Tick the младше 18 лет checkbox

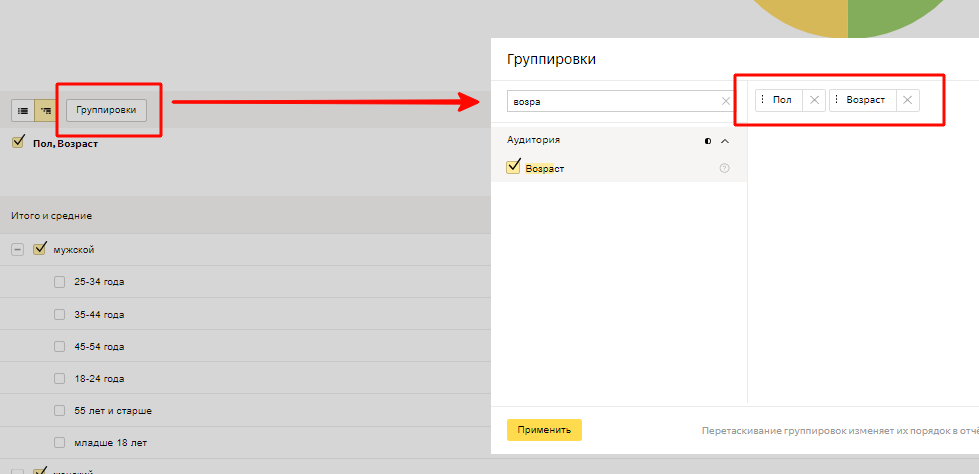[60, 442]
